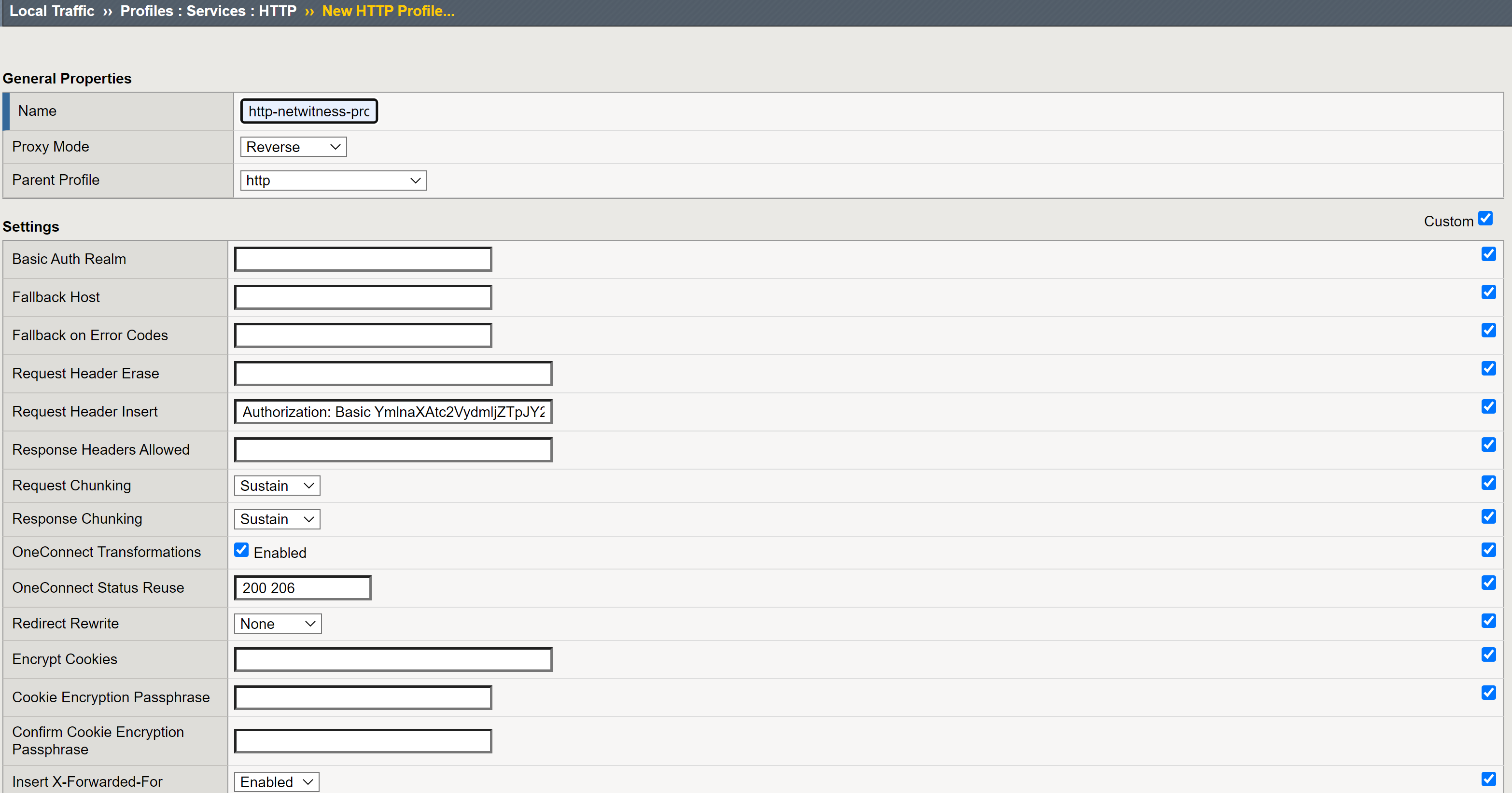The width and height of the screenshot is (1512, 793).
Task: Click the OneConnect Status Reuse field
Action: tap(302, 587)
